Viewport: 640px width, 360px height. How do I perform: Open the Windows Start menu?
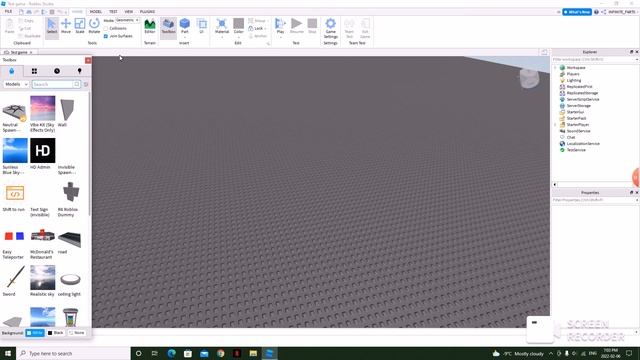[x=8, y=353]
